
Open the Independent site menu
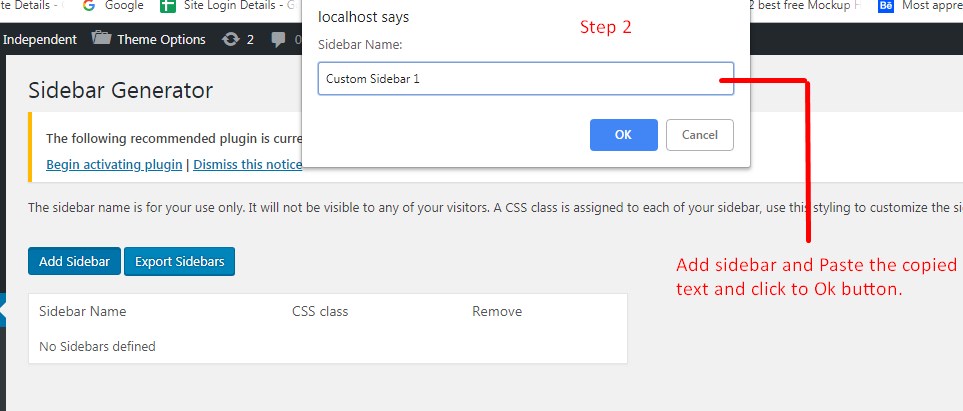tap(40, 39)
